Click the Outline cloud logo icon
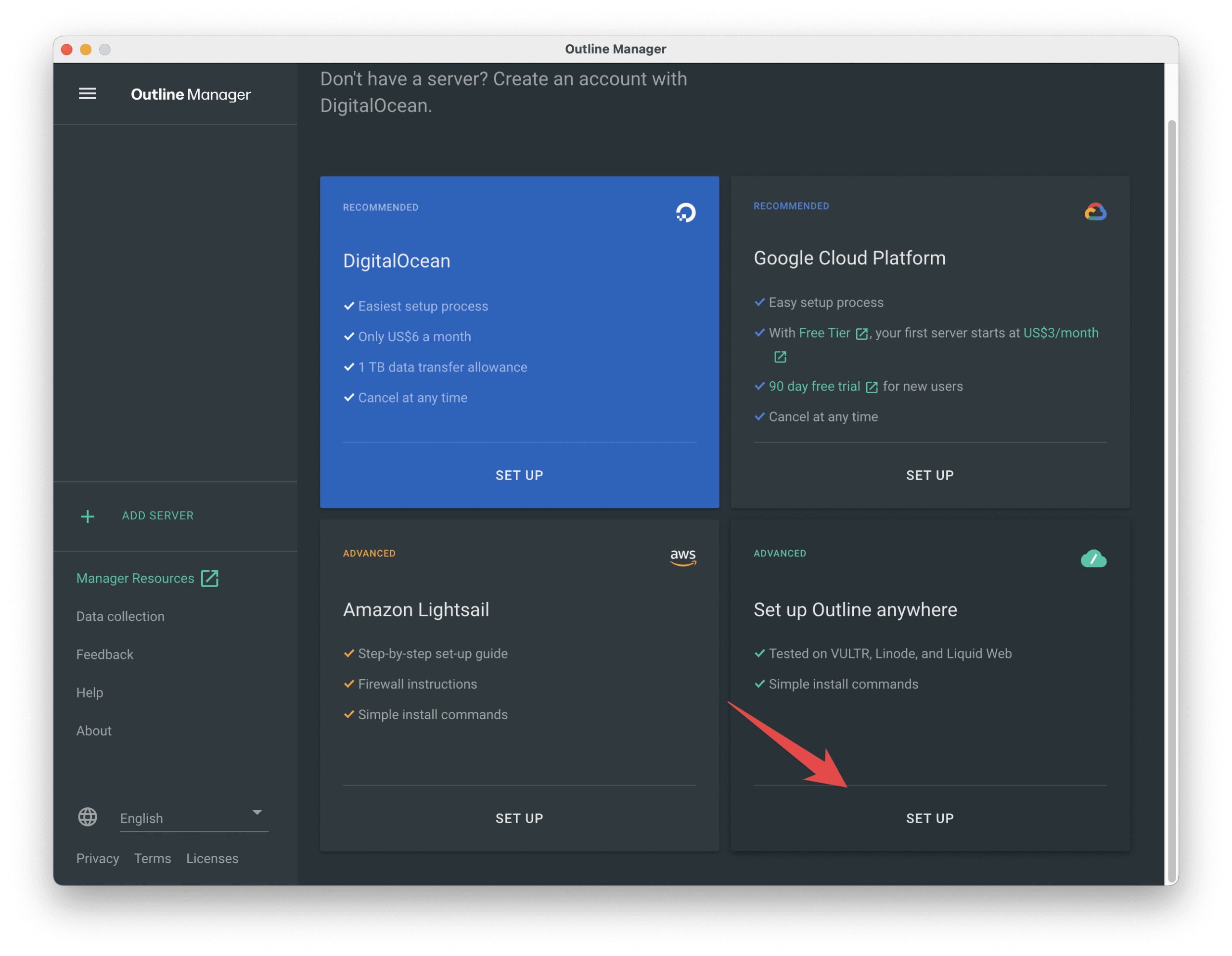The image size is (1232, 956). click(1093, 559)
